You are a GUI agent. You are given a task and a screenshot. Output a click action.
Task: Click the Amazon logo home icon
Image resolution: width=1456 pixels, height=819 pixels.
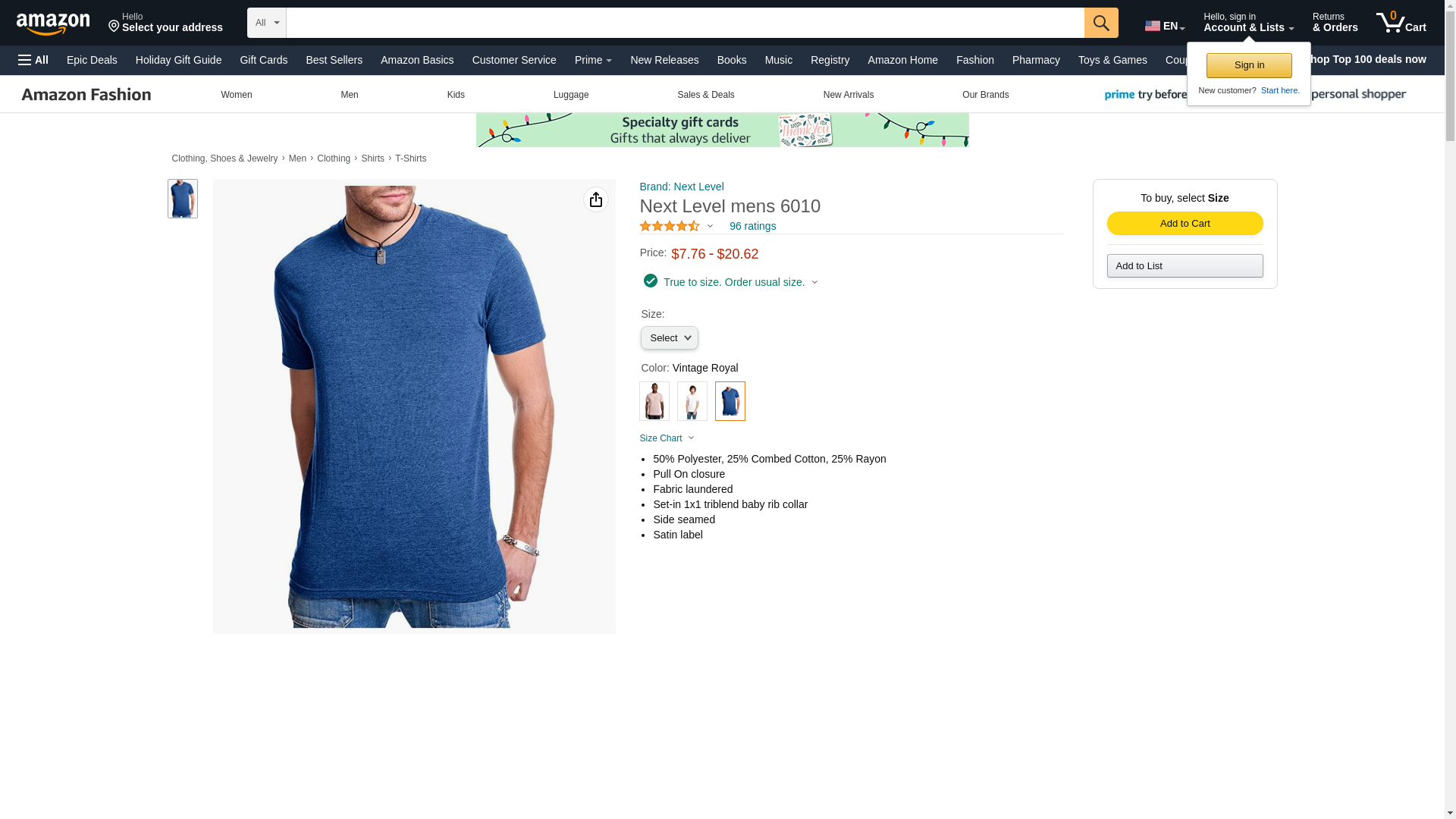[53, 24]
